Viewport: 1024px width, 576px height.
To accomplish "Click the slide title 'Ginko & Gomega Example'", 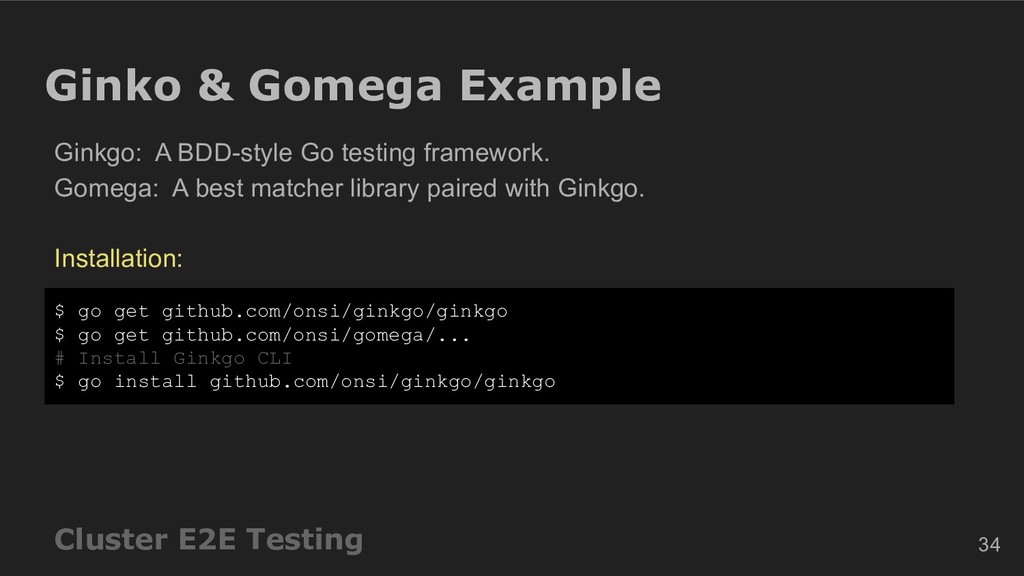I will 353,86.
